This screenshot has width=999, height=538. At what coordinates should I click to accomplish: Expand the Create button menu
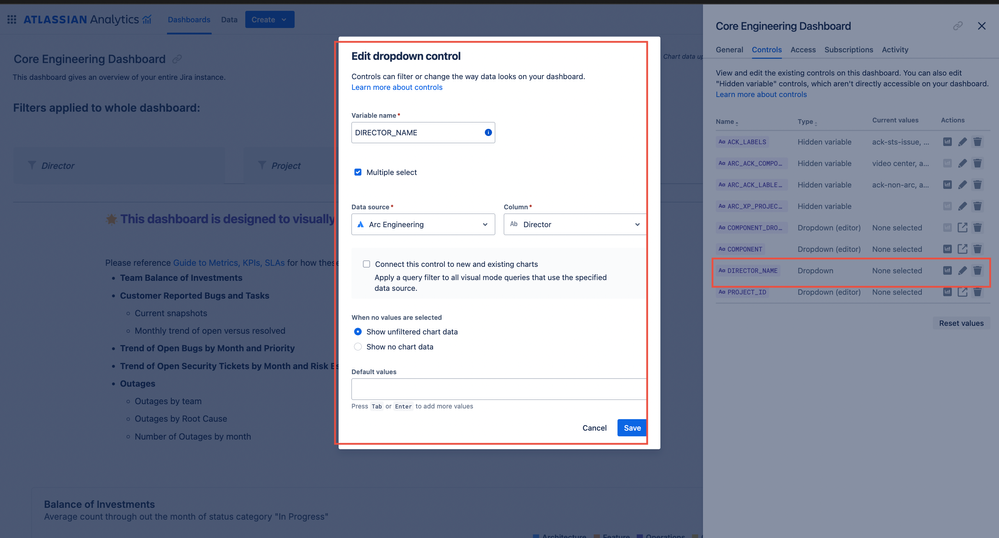coord(270,20)
